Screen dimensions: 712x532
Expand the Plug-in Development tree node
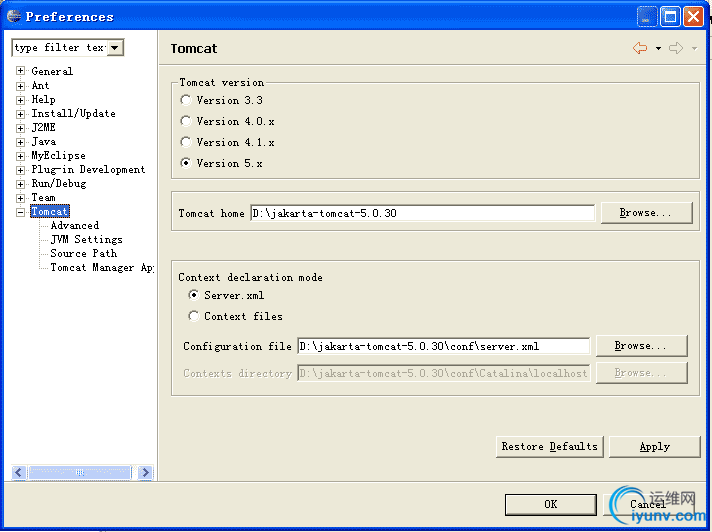20,170
